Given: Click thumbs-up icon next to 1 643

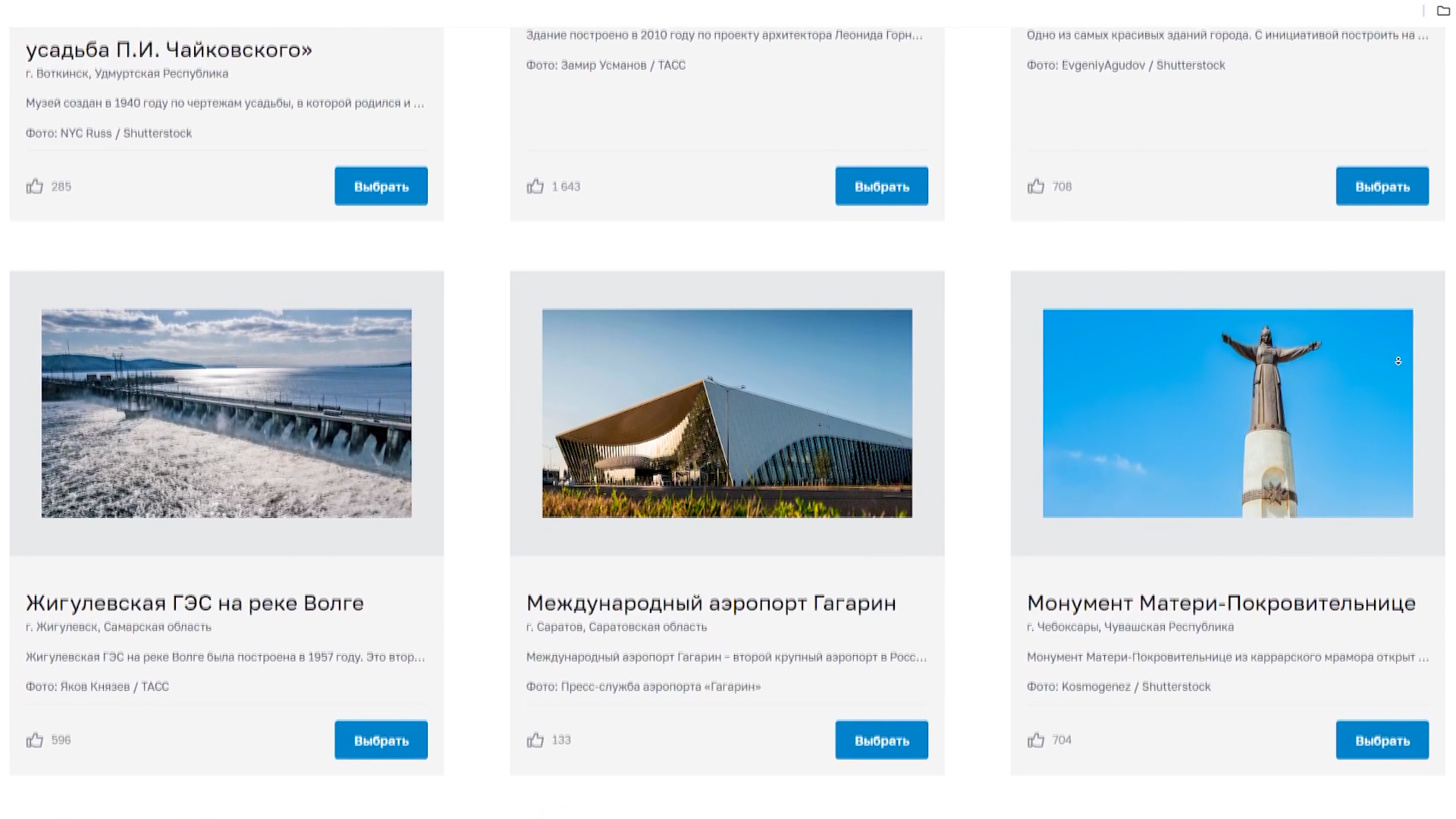Looking at the screenshot, I should (x=535, y=187).
